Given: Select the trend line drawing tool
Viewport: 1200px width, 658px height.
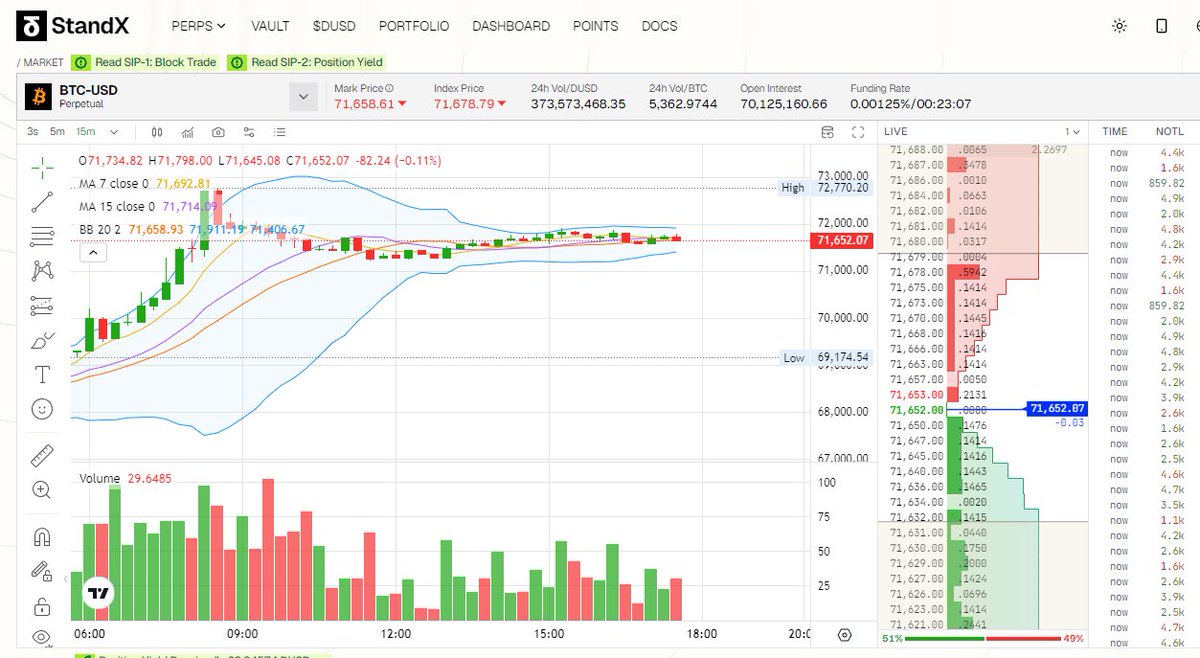Looking at the screenshot, I should [42, 202].
